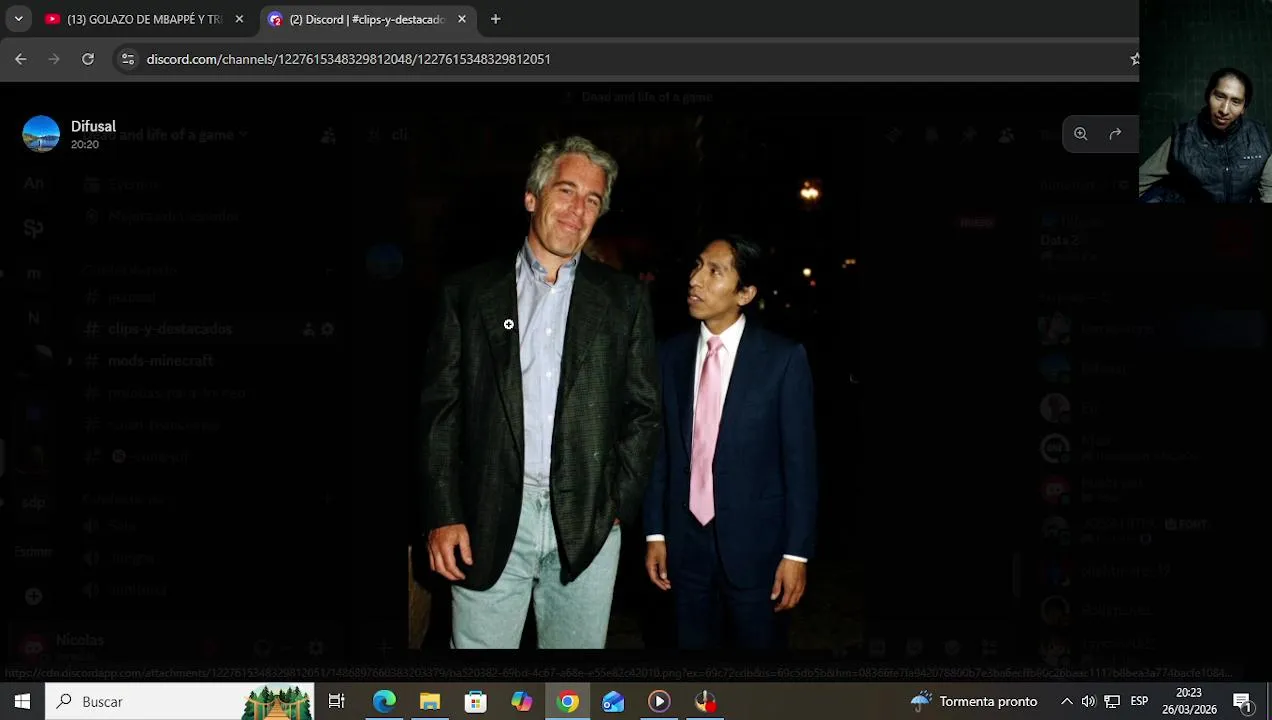
Task: Close the Discord browser tab
Action: pyautogui.click(x=462, y=19)
